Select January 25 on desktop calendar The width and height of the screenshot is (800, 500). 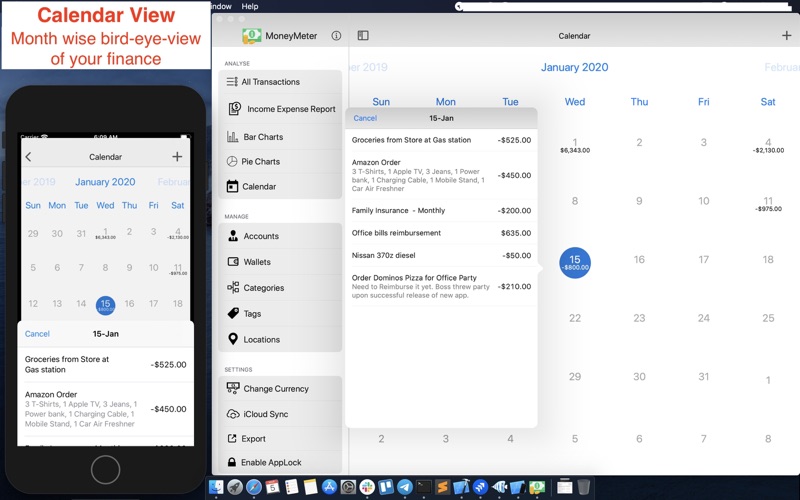click(x=768, y=318)
